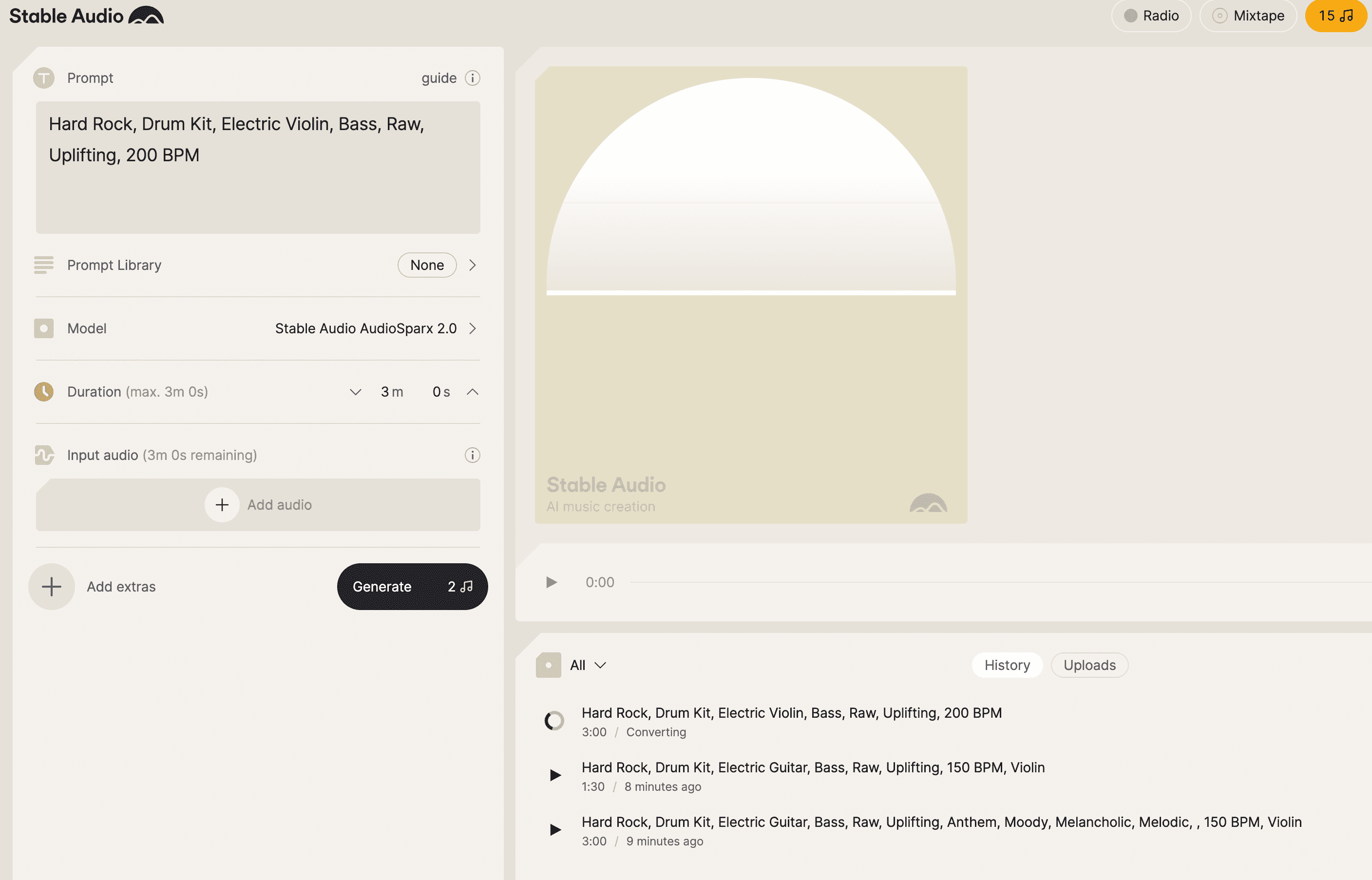This screenshot has width=1372, height=880.
Task: Open the All filter dropdown
Action: pos(588,665)
